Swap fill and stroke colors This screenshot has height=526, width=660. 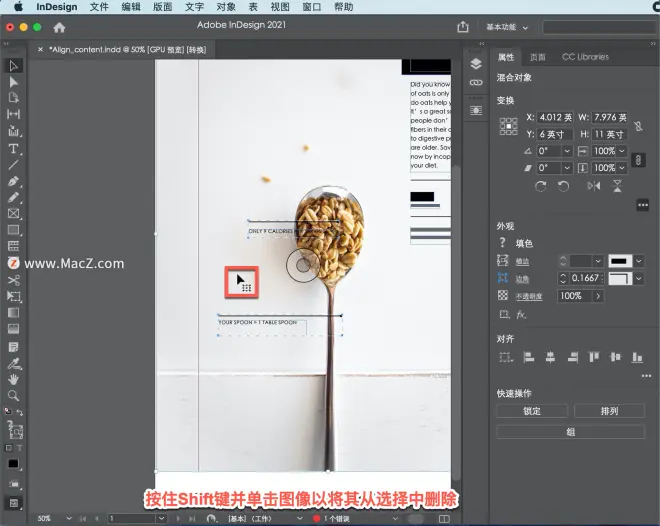tap(19, 413)
